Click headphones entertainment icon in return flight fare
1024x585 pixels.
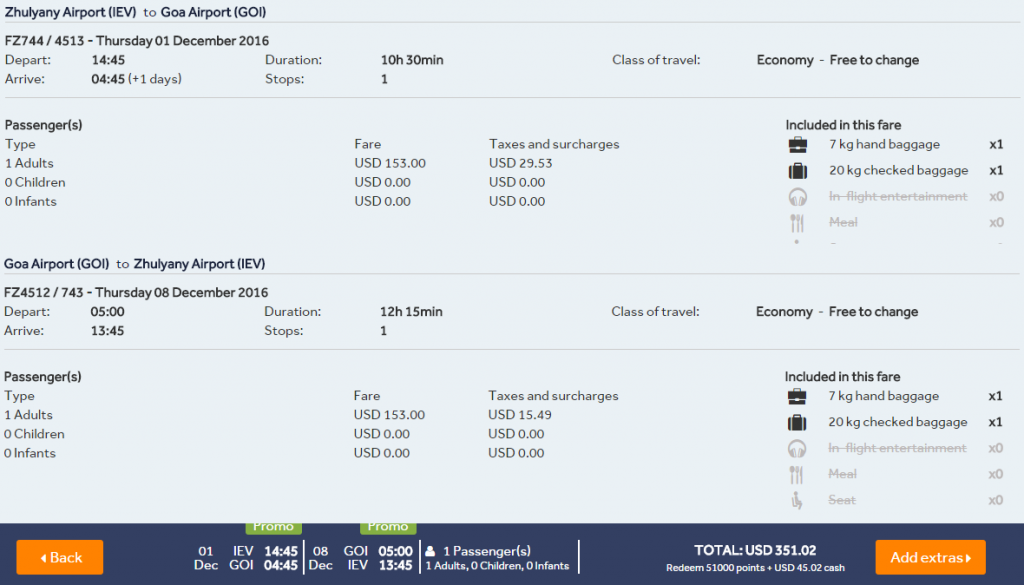pos(797,449)
